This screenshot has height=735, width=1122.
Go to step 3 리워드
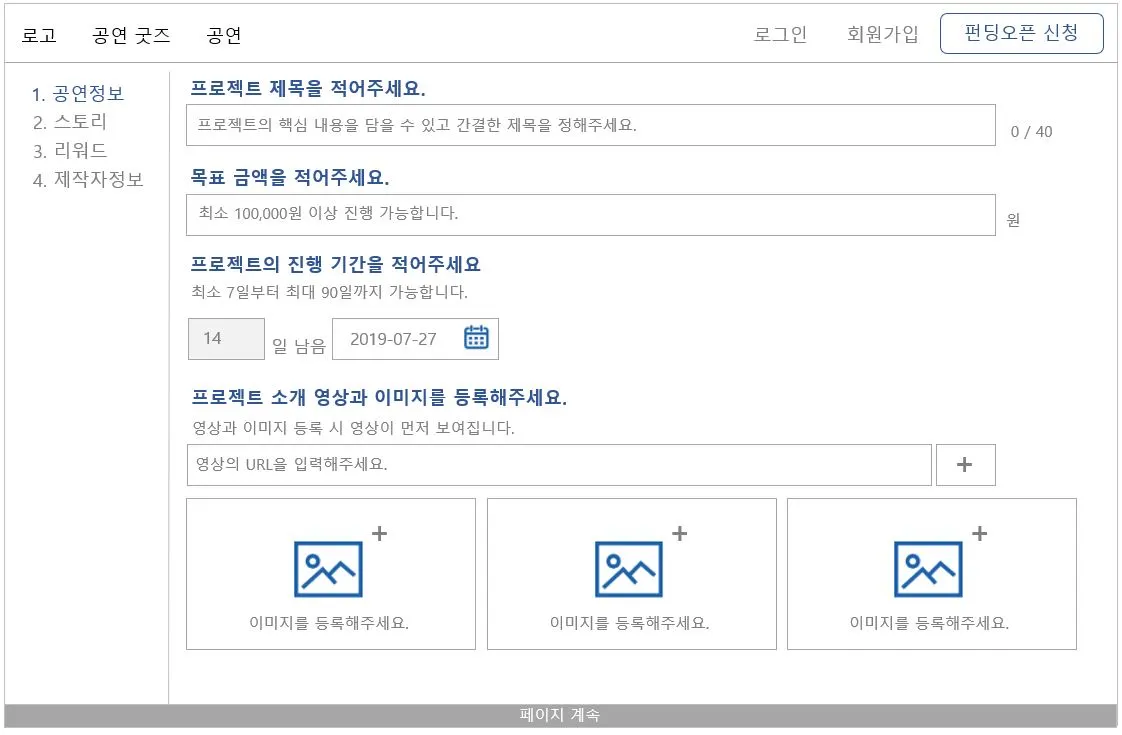pyautogui.click(x=68, y=150)
